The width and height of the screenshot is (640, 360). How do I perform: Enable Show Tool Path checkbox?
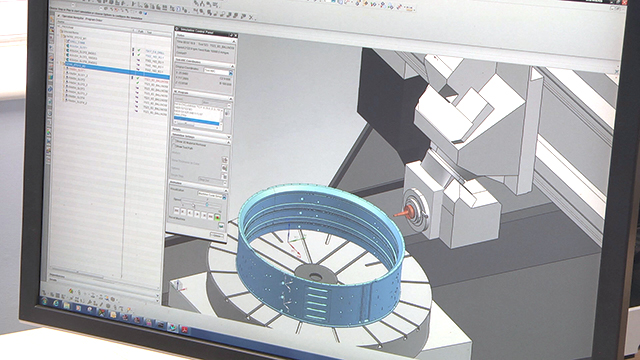174,146
